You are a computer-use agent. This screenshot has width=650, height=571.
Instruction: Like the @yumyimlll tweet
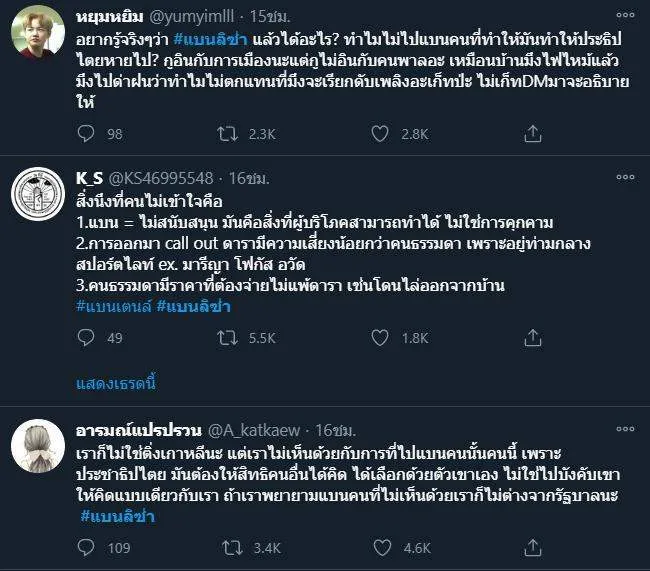point(380,133)
